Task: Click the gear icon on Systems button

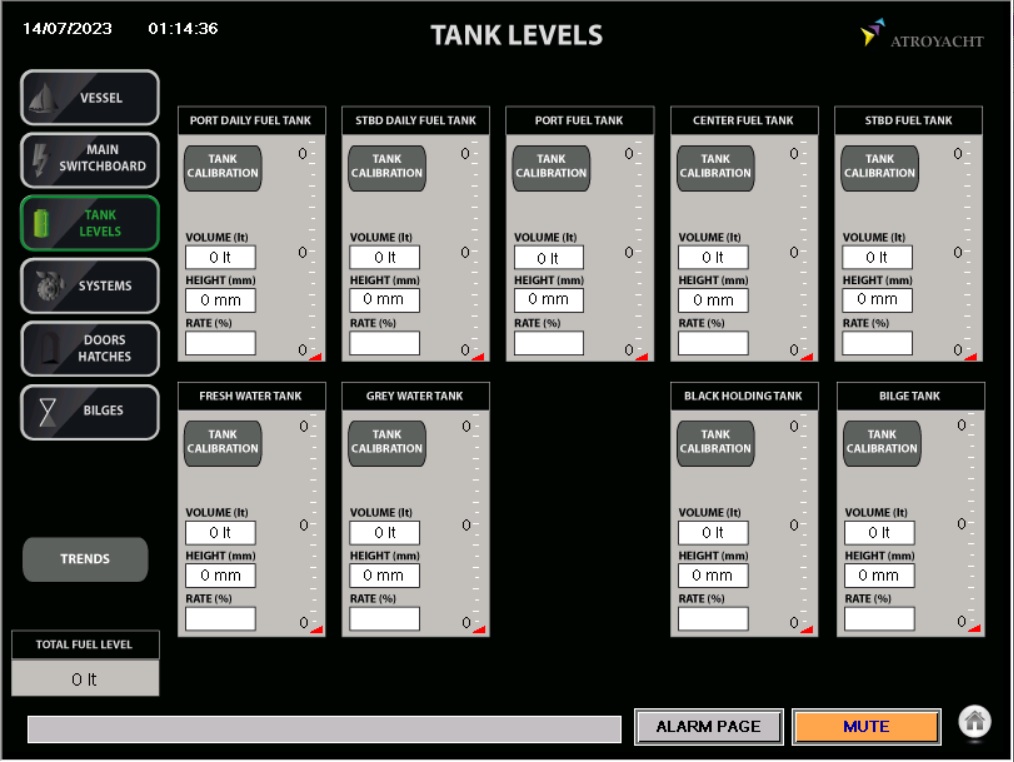Action: point(43,286)
